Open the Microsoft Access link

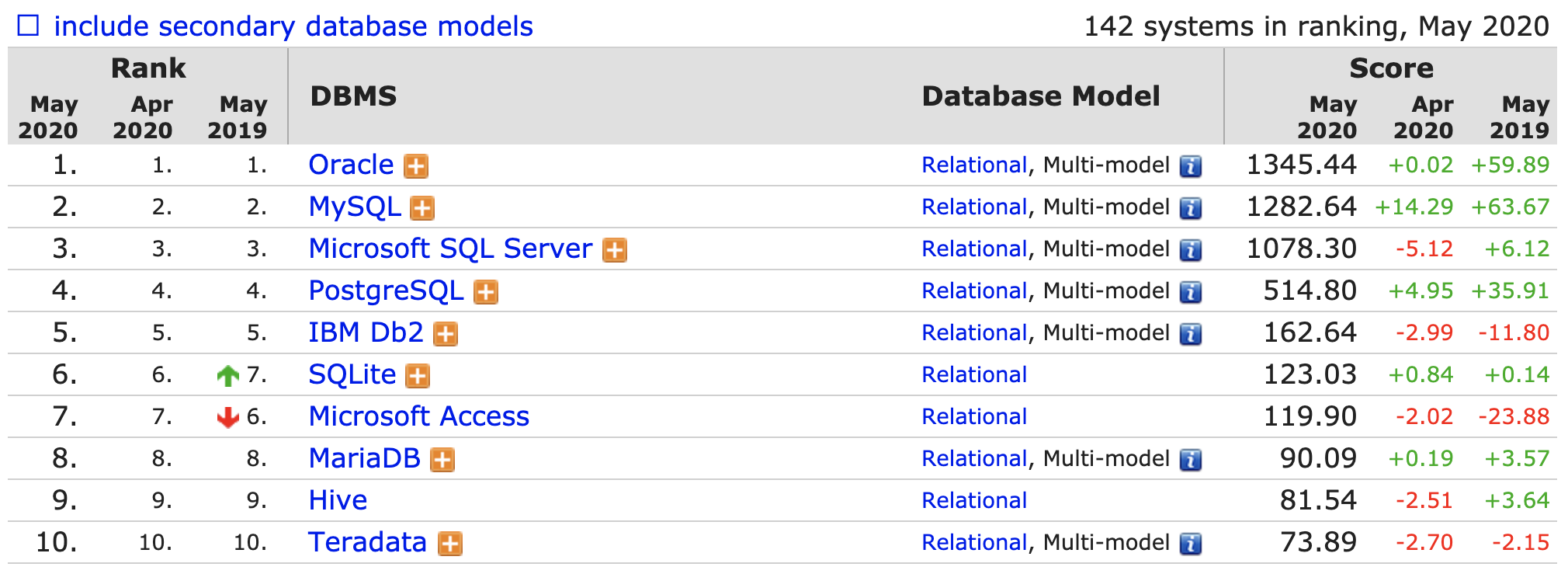click(x=418, y=416)
